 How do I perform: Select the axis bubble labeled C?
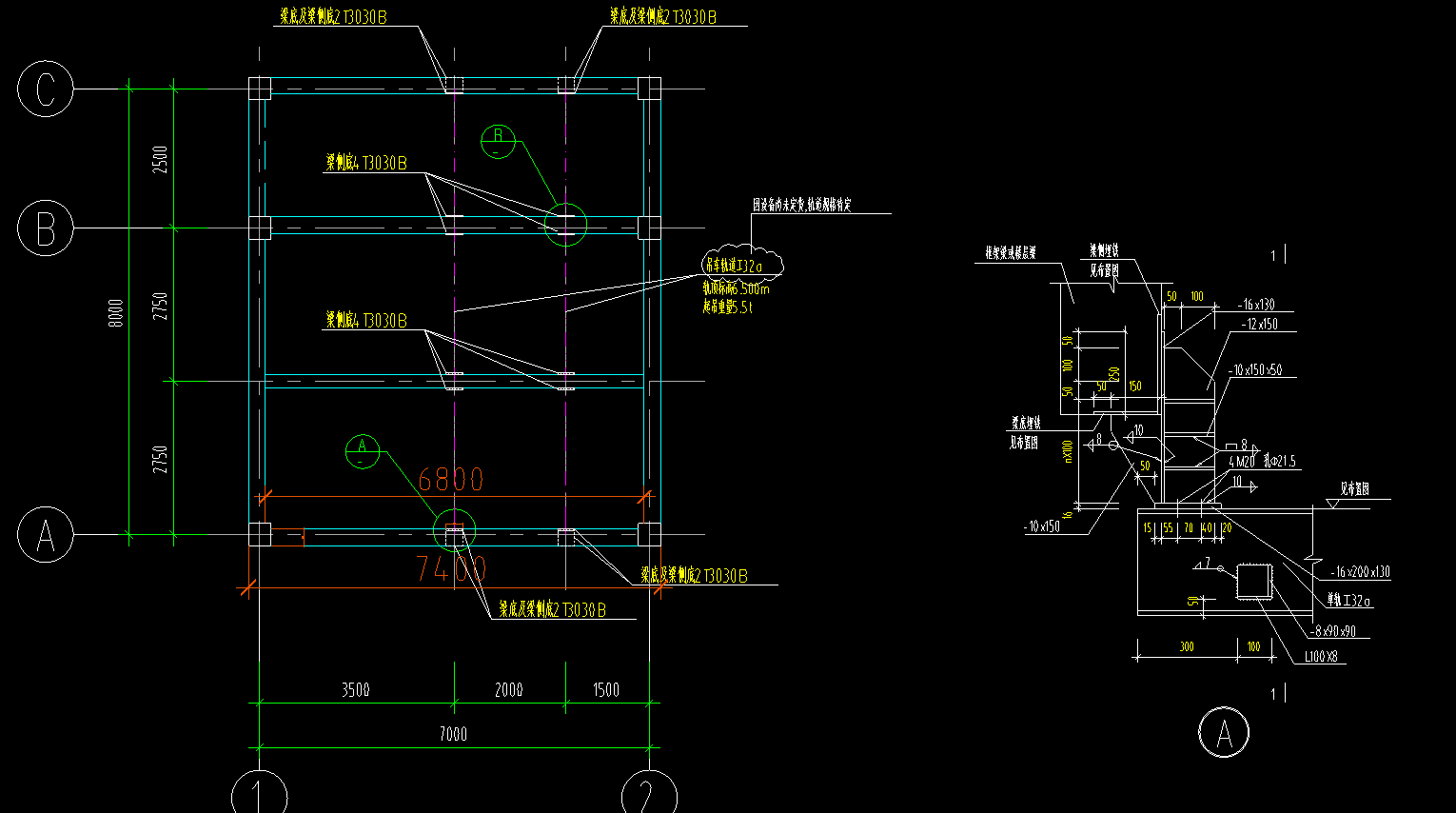46,89
